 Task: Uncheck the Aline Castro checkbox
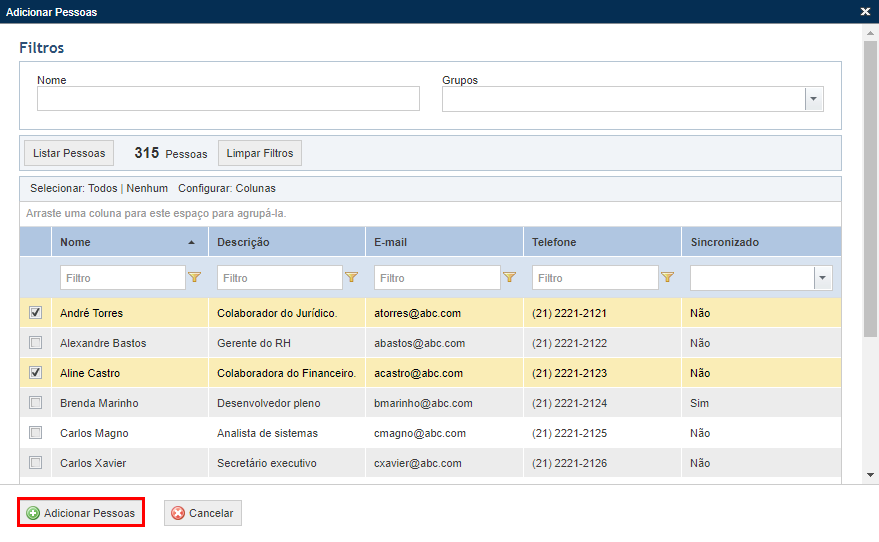click(35, 373)
